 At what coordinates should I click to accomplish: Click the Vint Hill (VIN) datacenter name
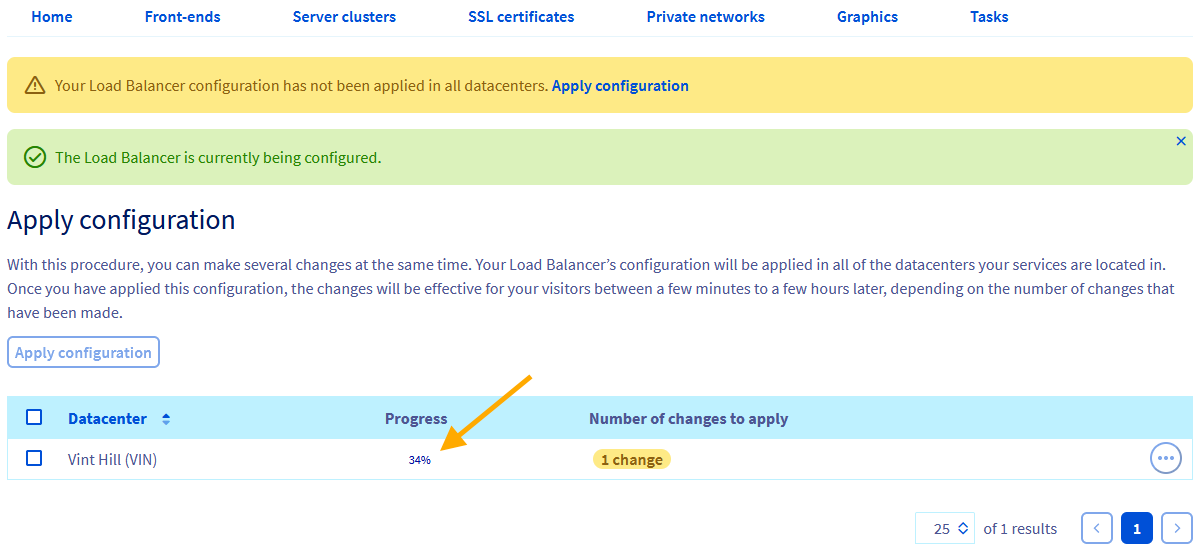click(x=112, y=459)
